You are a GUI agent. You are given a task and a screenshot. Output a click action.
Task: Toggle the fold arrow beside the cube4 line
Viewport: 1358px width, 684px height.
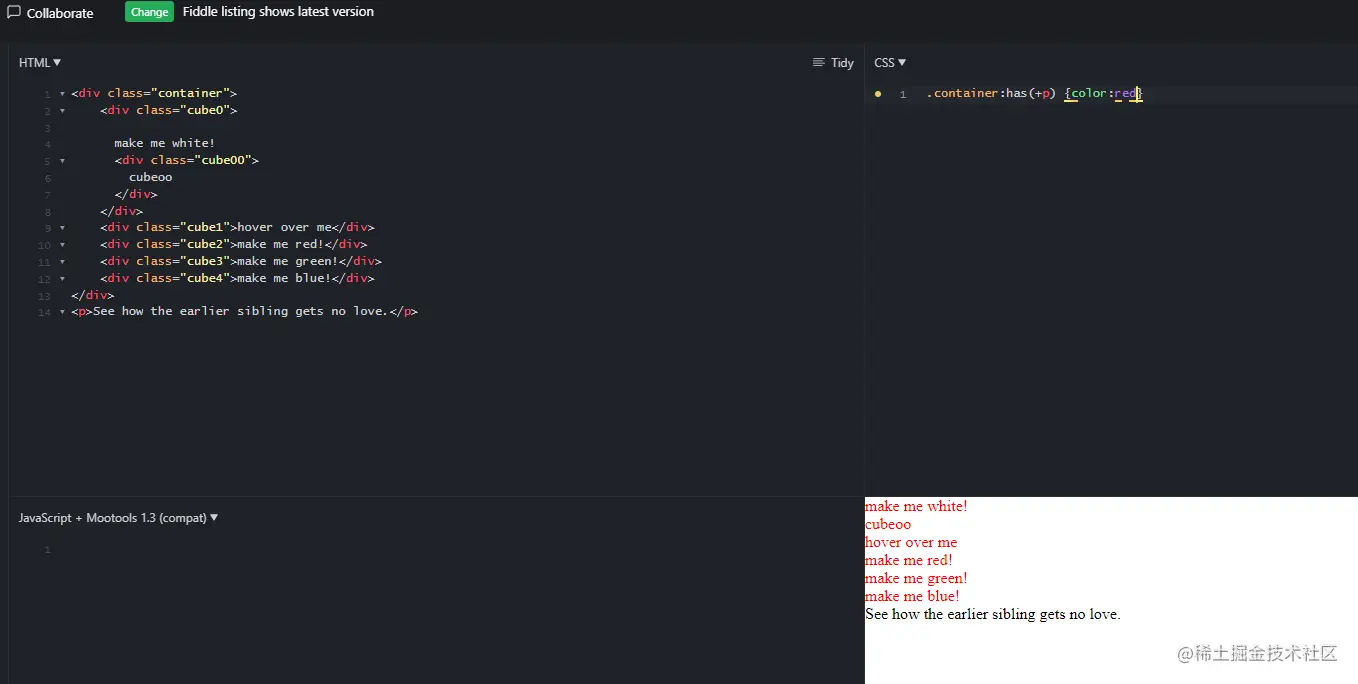[x=62, y=279]
